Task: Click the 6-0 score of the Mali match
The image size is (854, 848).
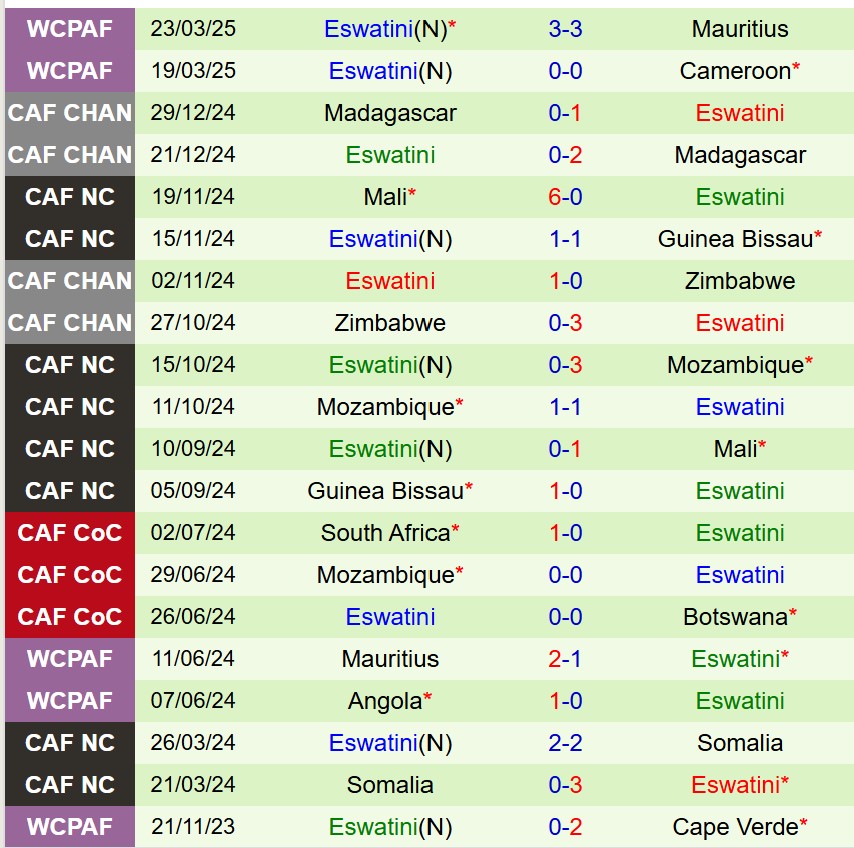Action: pyautogui.click(x=565, y=197)
